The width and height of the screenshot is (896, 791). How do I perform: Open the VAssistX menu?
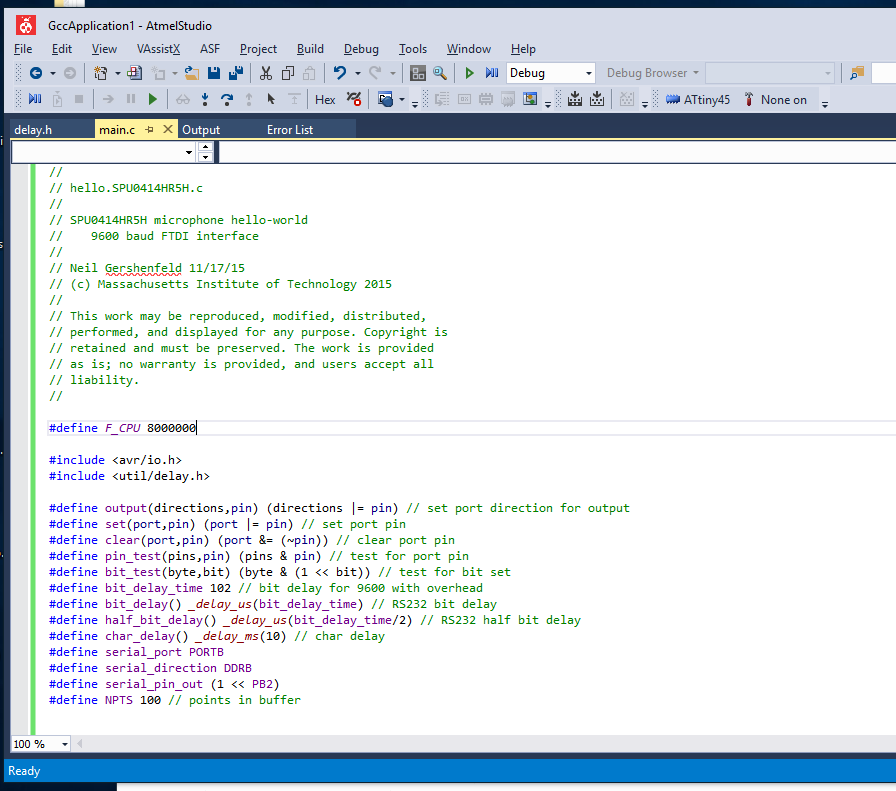[x=158, y=48]
